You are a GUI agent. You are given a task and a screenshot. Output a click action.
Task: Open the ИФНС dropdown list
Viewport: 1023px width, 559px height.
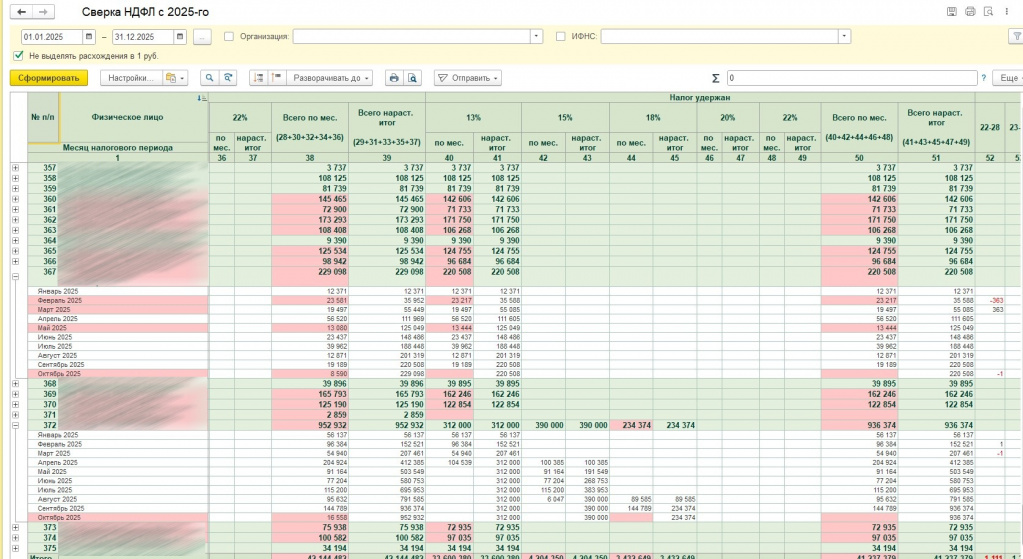click(845, 37)
